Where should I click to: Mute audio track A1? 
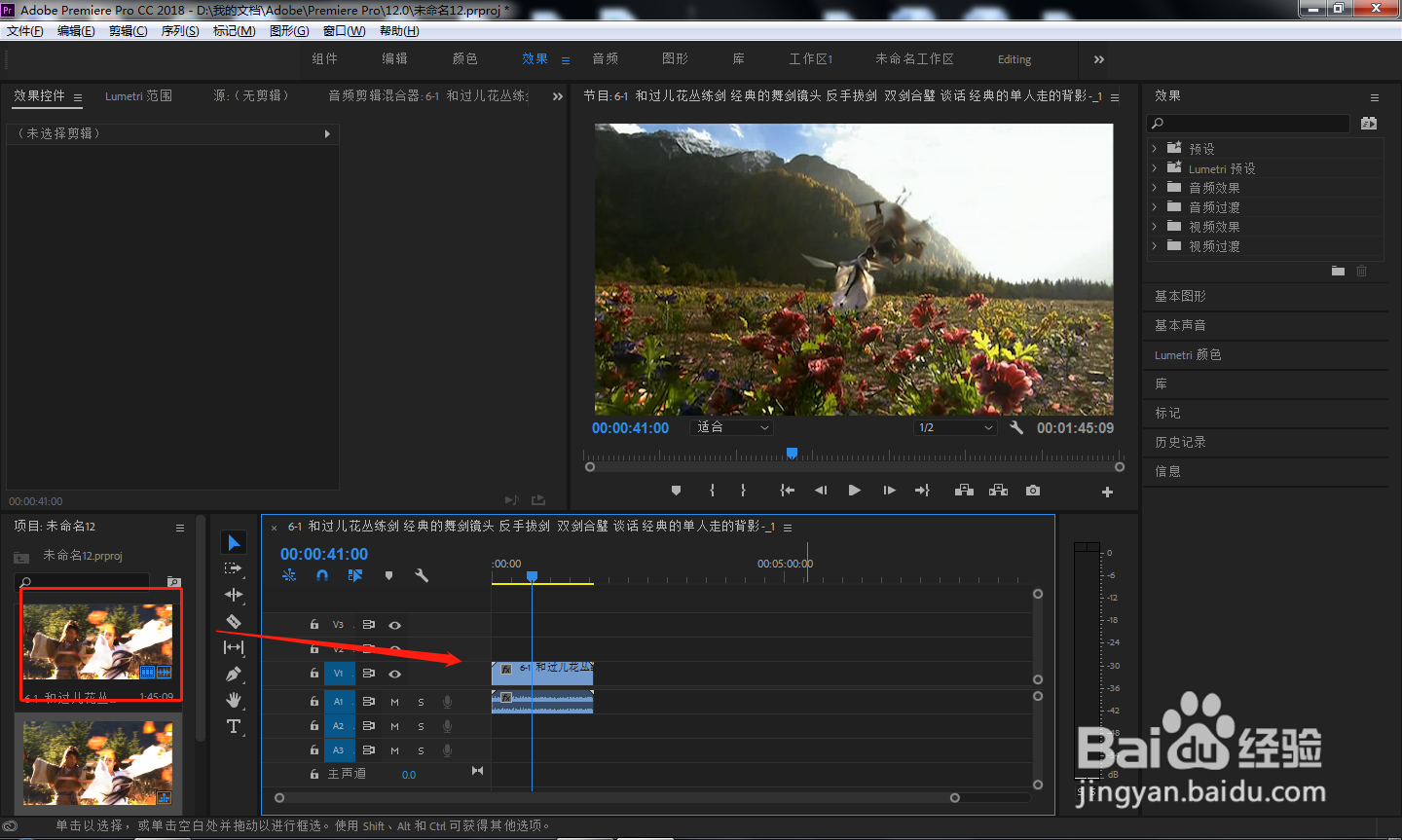[394, 702]
